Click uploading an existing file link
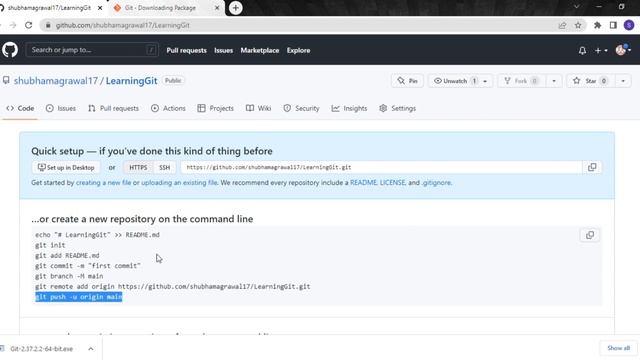Viewport: 640px width, 360px height. click(x=179, y=183)
